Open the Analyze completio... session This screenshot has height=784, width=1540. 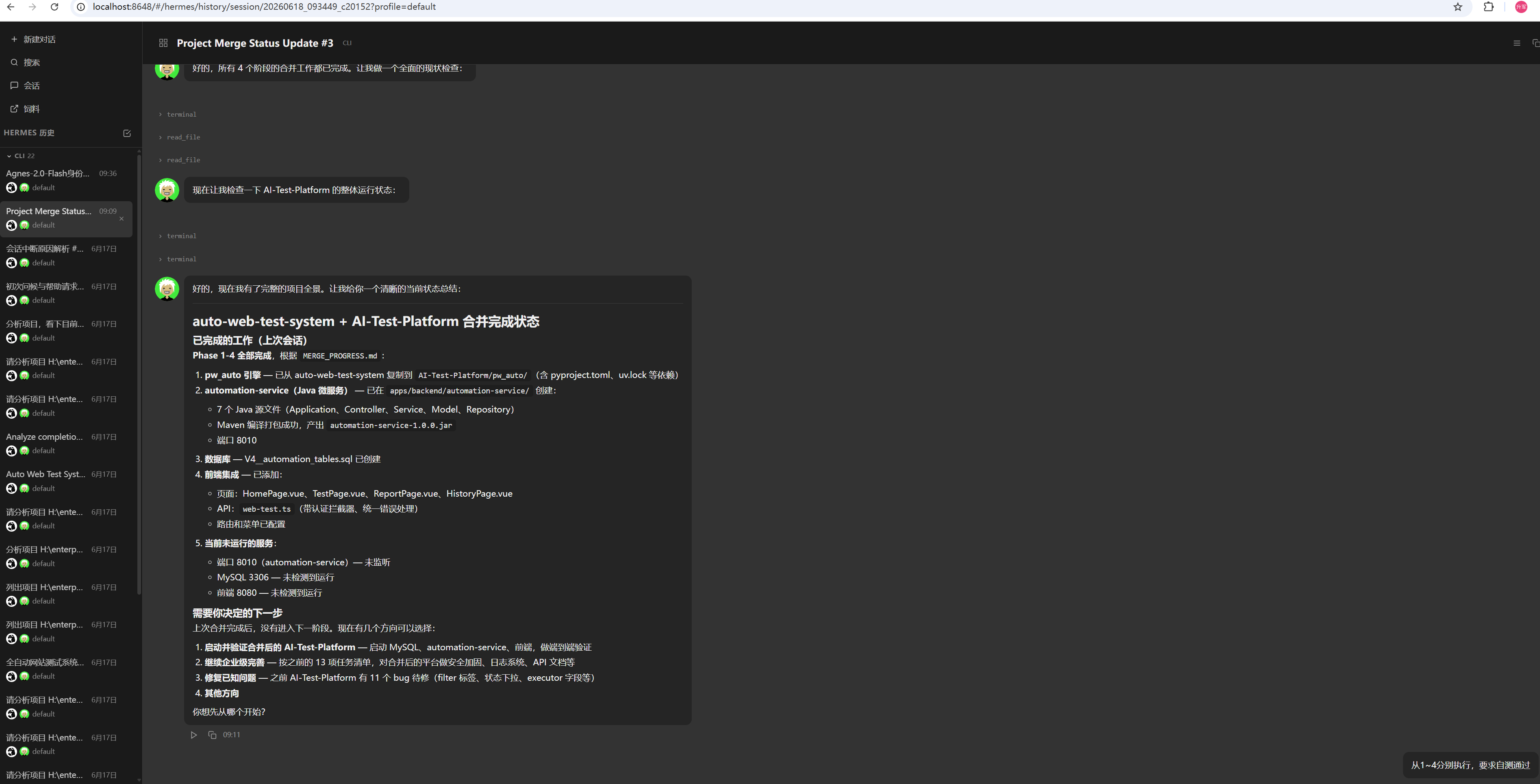(66, 444)
